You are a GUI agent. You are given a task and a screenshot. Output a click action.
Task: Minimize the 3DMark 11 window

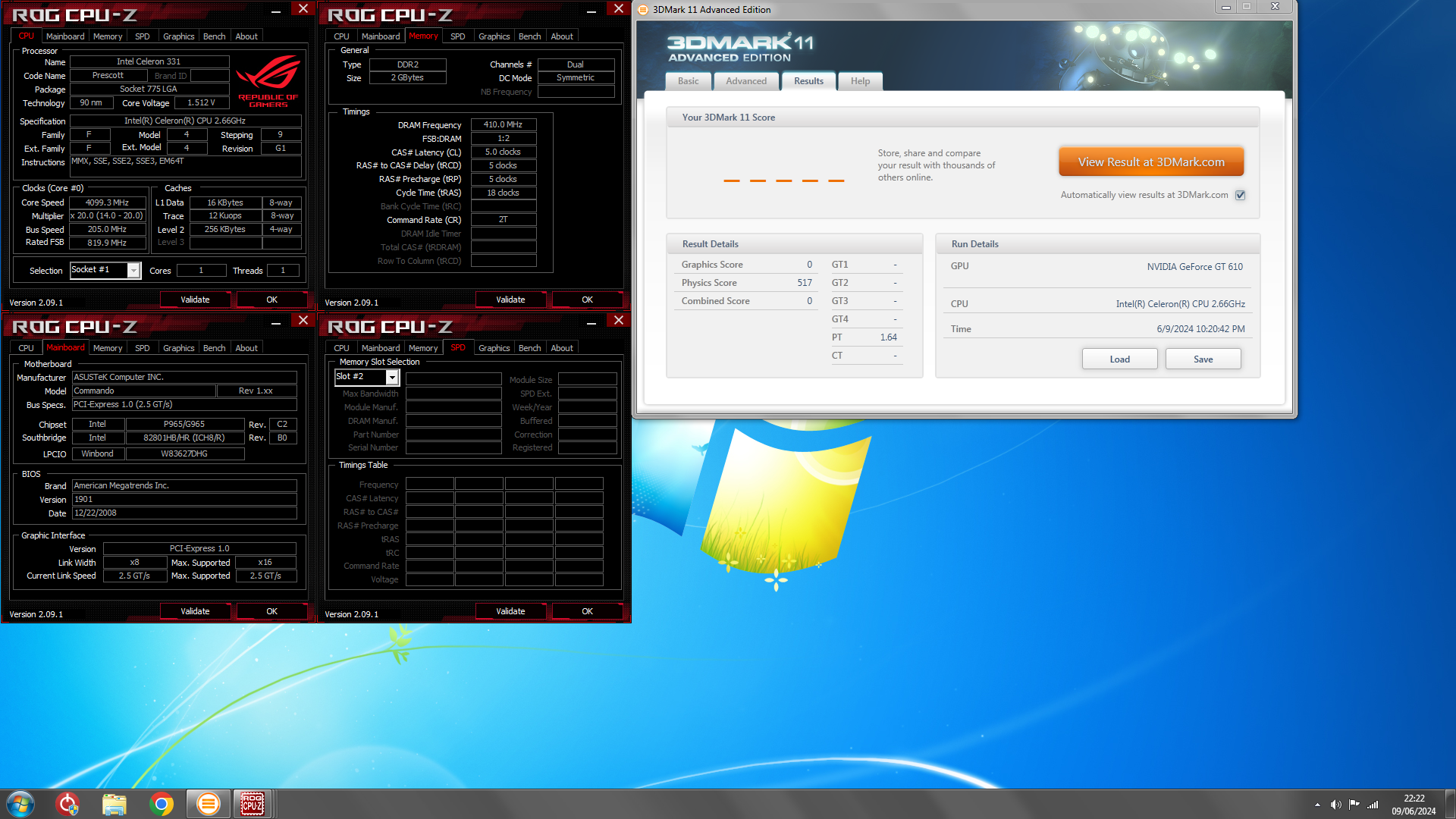pos(1225,7)
